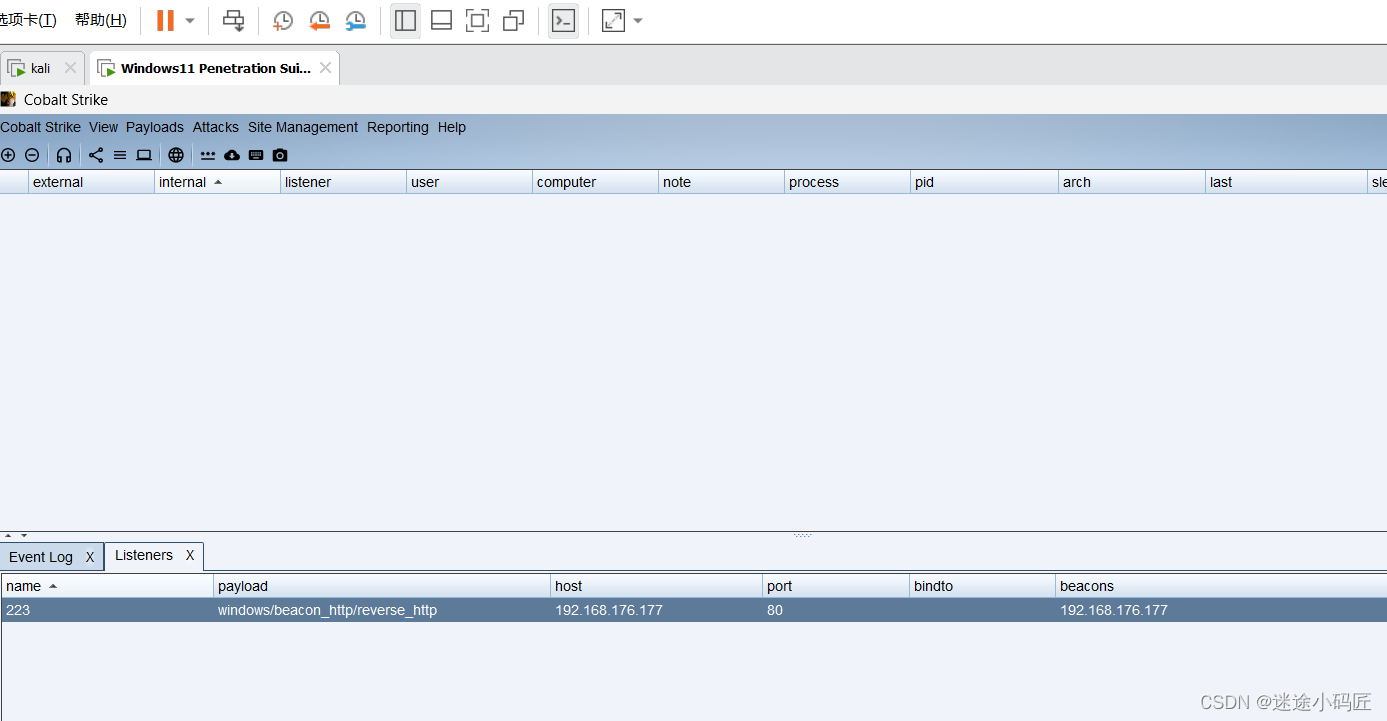
Task: Click the Cobalt Strike window title icon
Action: [8, 99]
